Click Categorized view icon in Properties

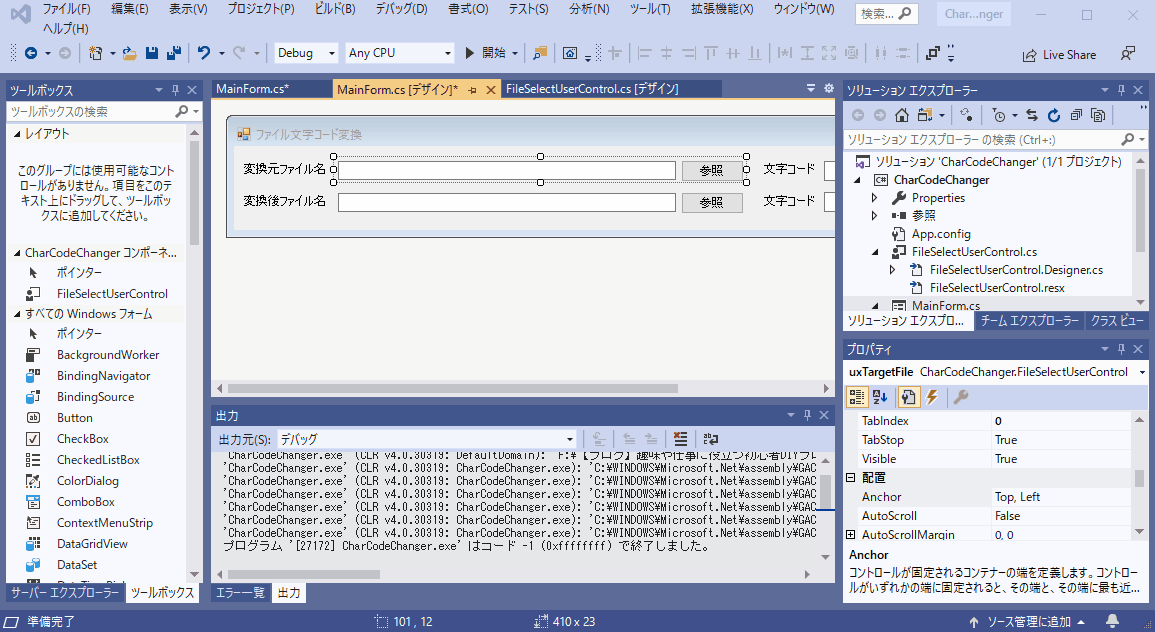(857, 397)
